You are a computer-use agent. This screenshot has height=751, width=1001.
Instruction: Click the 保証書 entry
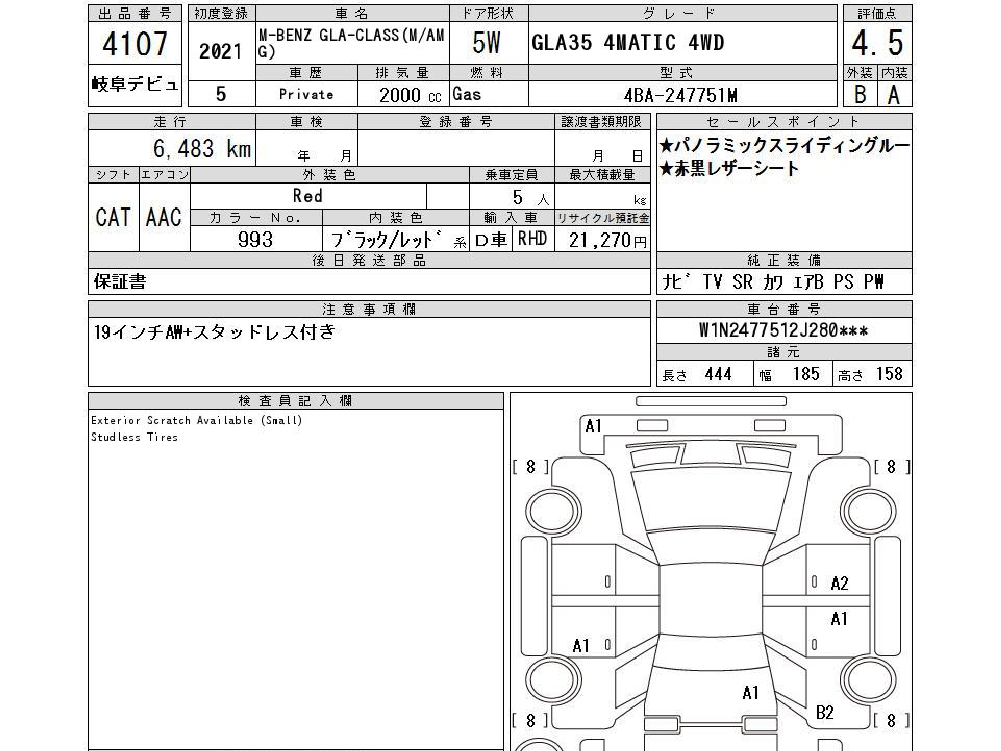pos(120,282)
